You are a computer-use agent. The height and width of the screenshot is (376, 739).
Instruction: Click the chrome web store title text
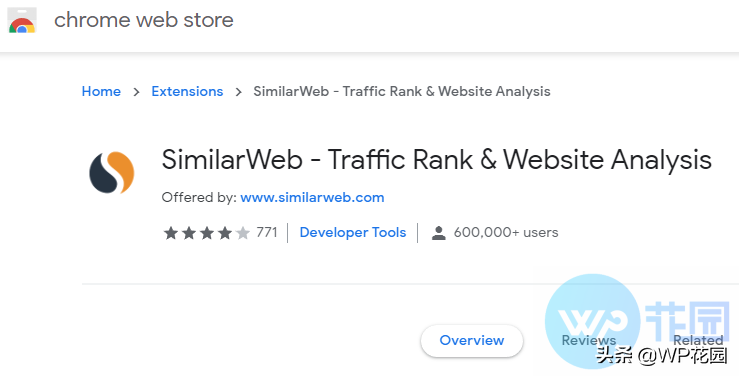pos(144,20)
